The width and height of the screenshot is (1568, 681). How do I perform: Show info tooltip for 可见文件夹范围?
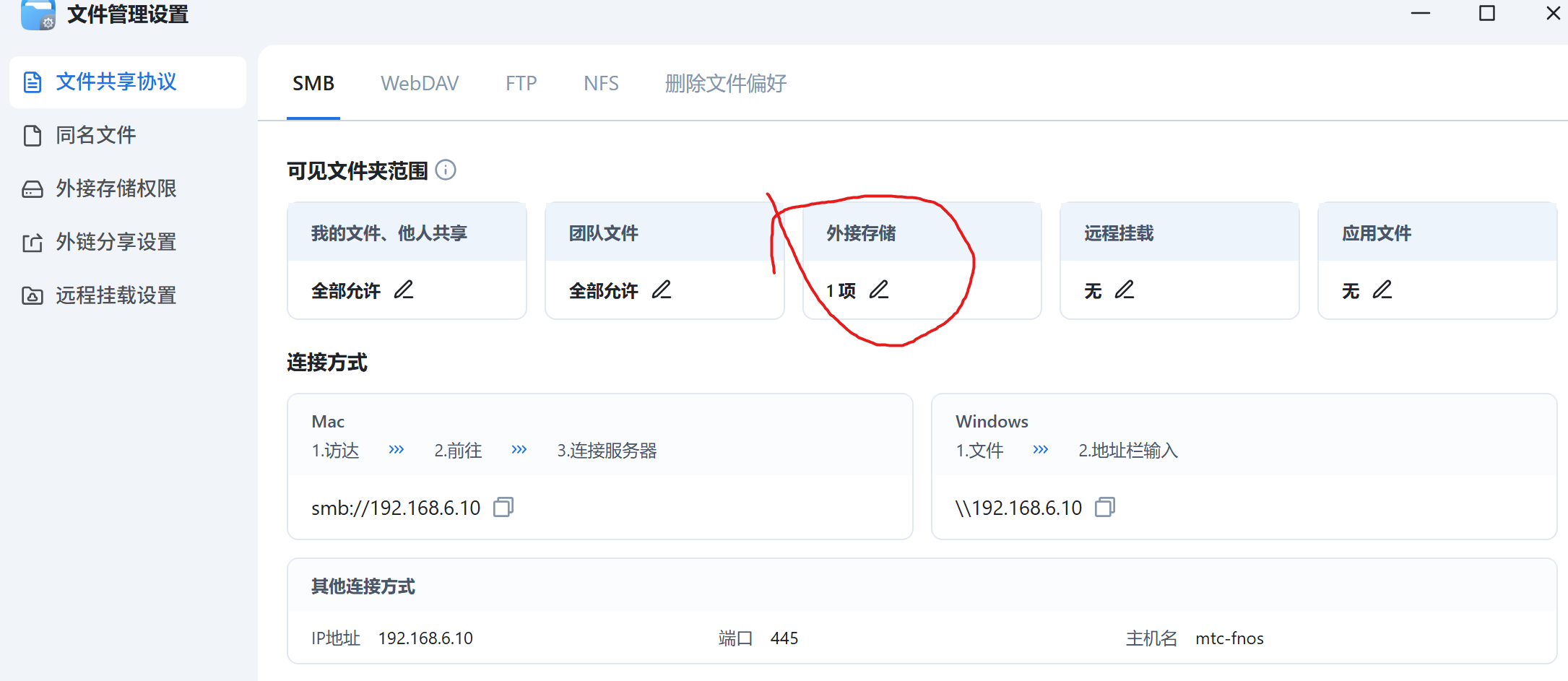(x=446, y=170)
